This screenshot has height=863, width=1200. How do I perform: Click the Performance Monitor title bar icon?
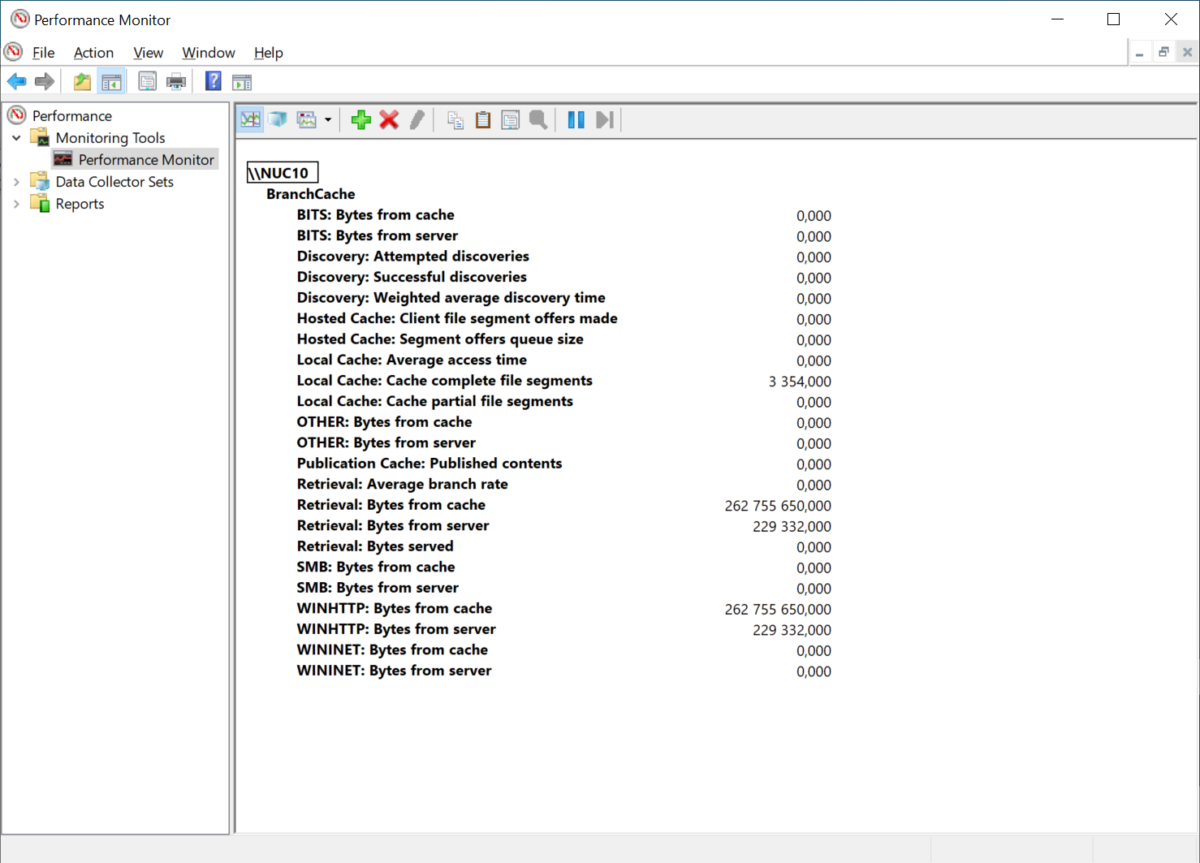pyautogui.click(x=19, y=19)
